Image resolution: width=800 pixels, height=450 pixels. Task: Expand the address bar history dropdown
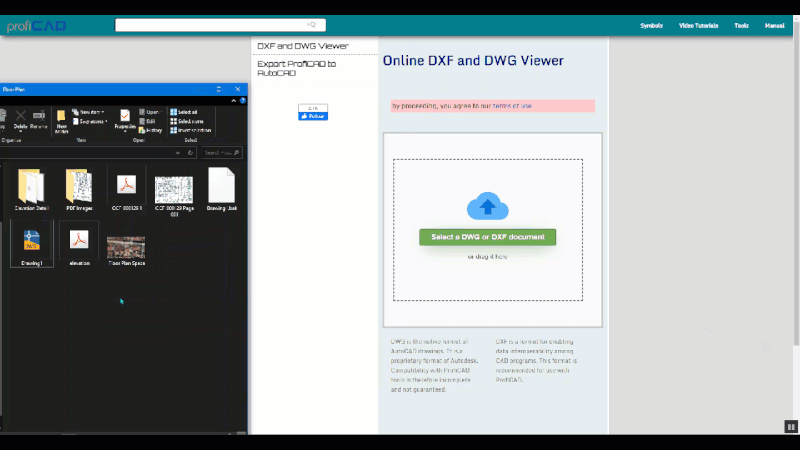(x=177, y=153)
